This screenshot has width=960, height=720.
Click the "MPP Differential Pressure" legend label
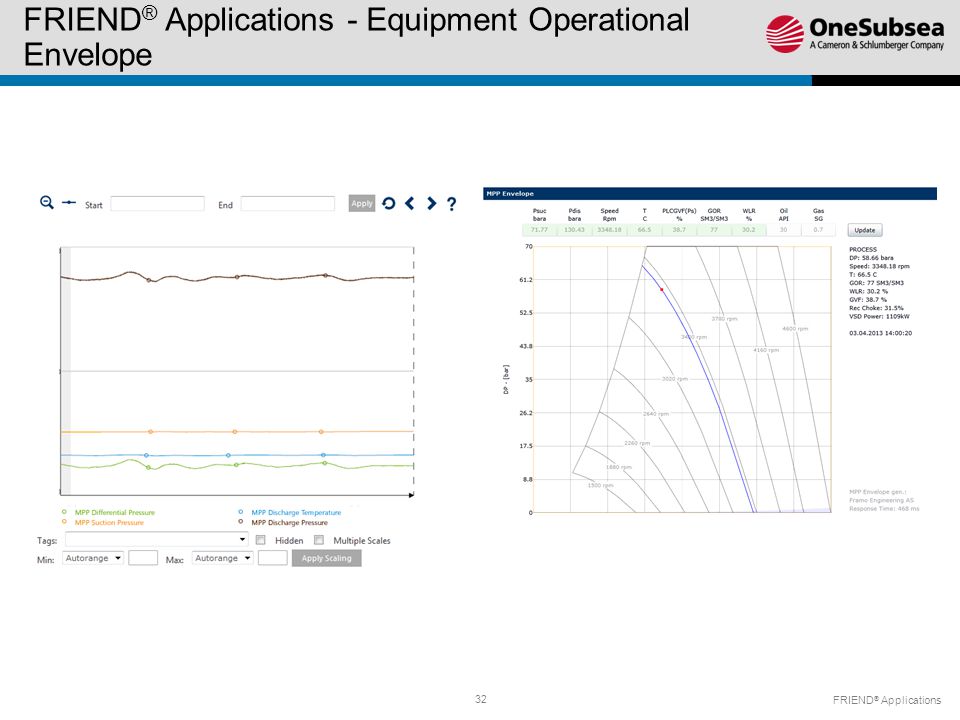(x=114, y=512)
